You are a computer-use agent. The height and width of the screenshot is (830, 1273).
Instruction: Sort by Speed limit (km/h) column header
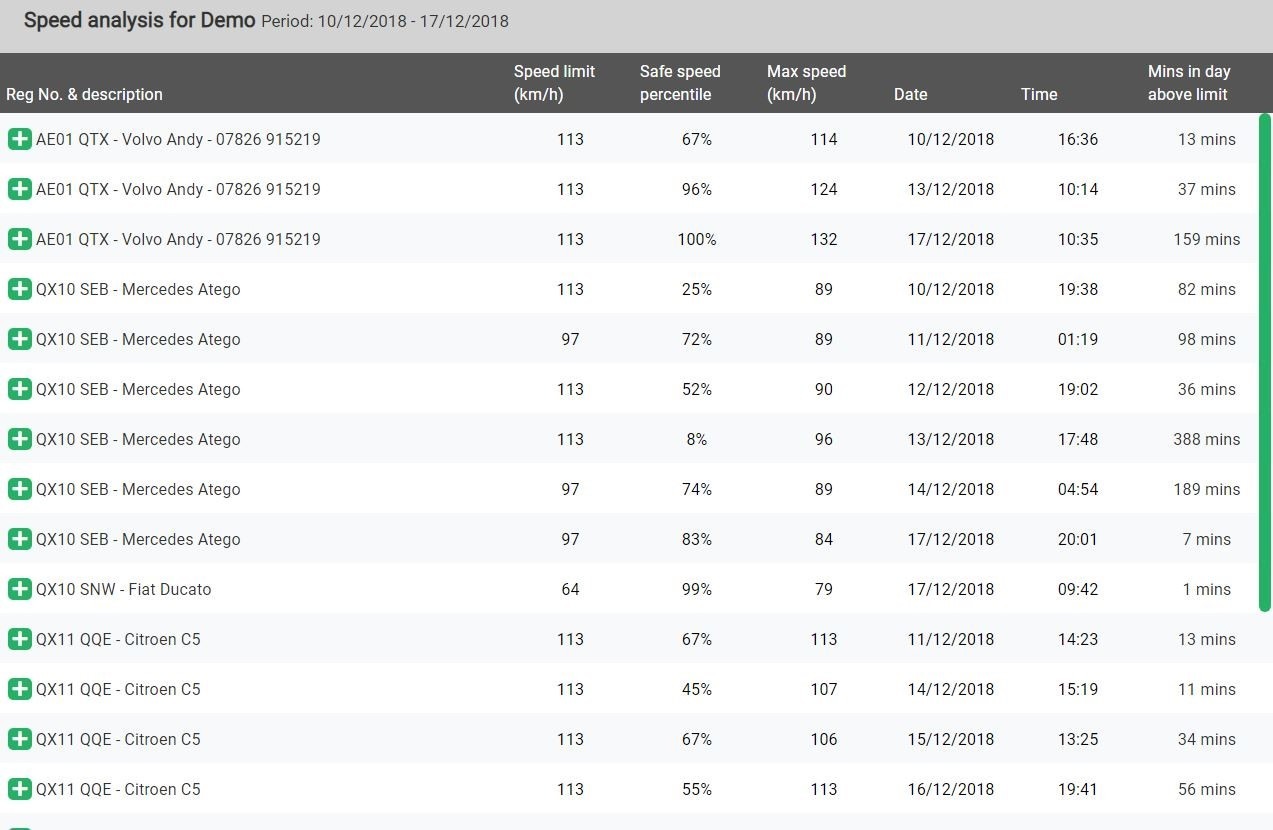(554, 83)
